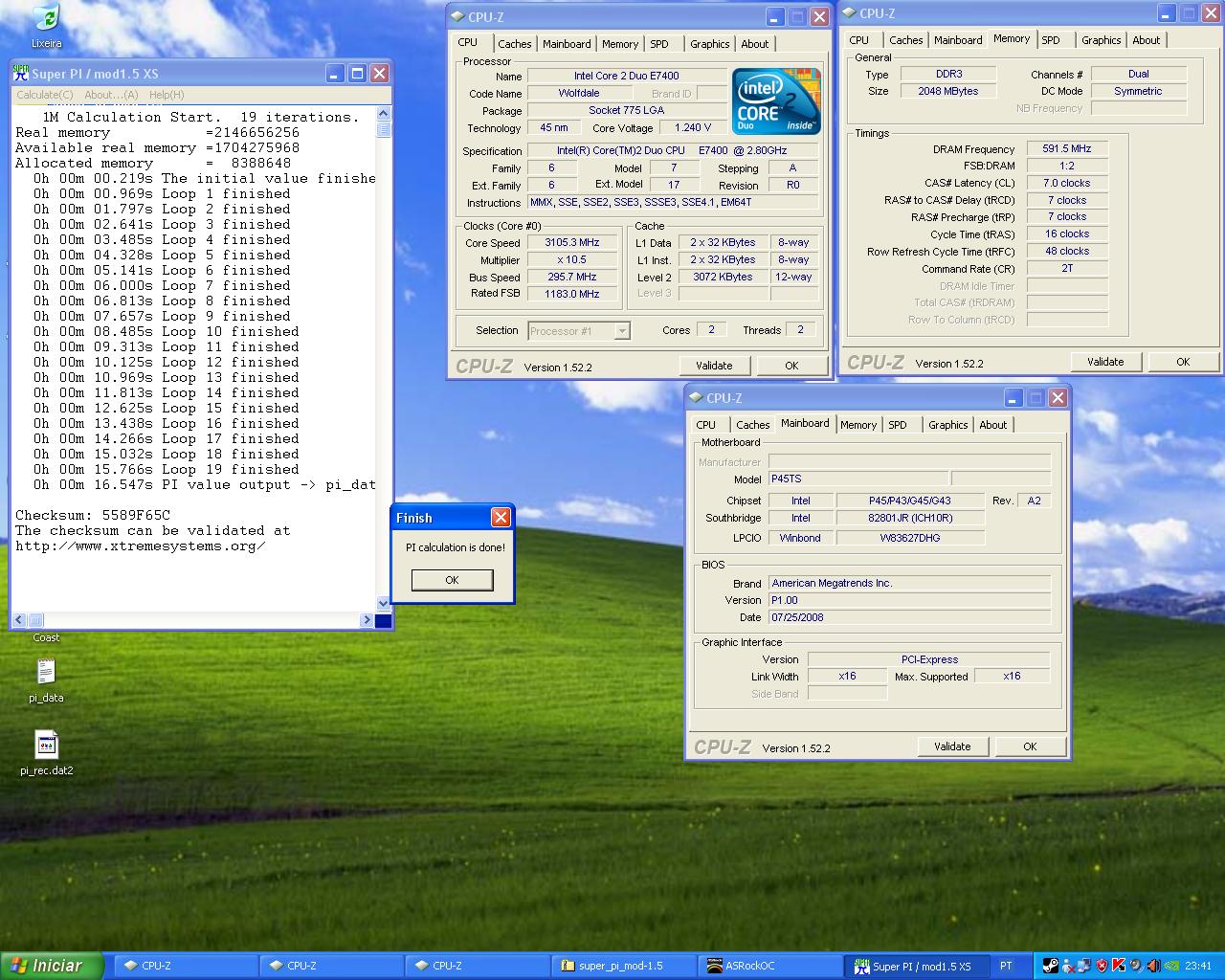Expand the Processor #1 selection dropdown
The height and width of the screenshot is (980, 1225).
pos(622,331)
